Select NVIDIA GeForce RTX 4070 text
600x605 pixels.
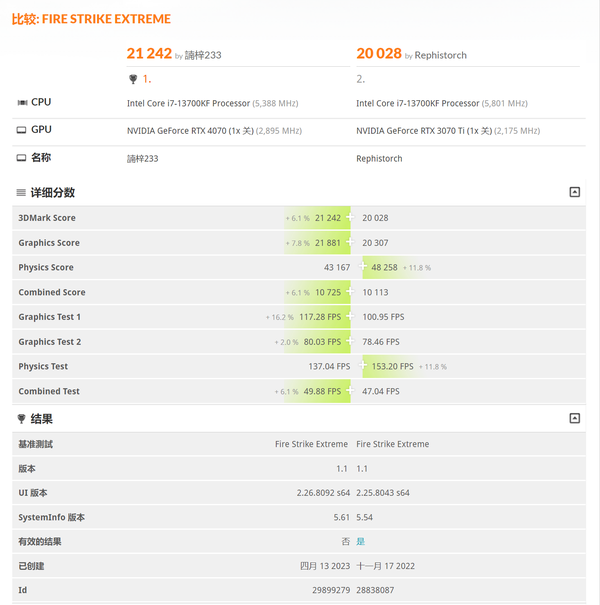(x=177, y=131)
